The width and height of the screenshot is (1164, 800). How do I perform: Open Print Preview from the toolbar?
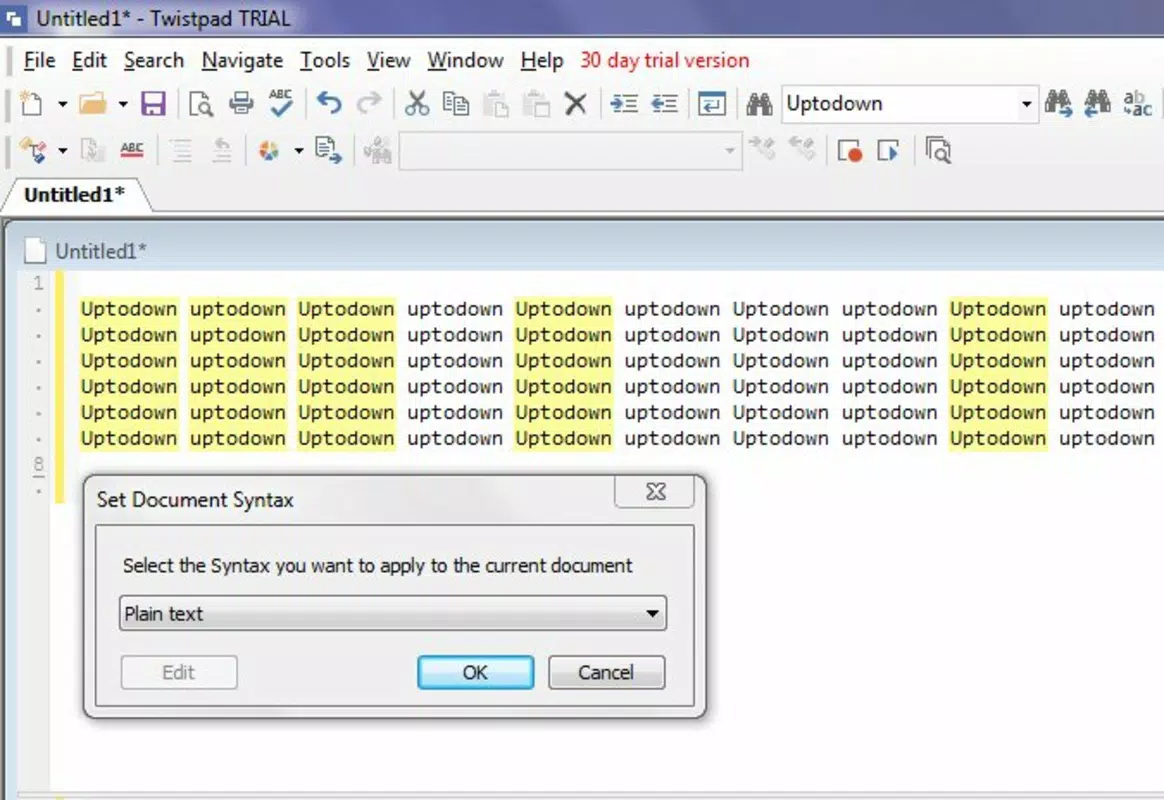200,104
